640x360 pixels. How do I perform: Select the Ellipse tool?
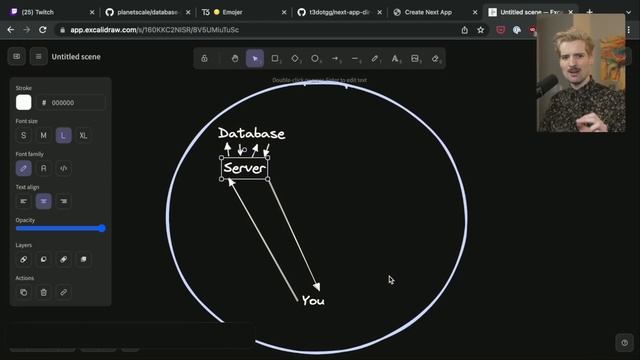[x=315, y=59]
